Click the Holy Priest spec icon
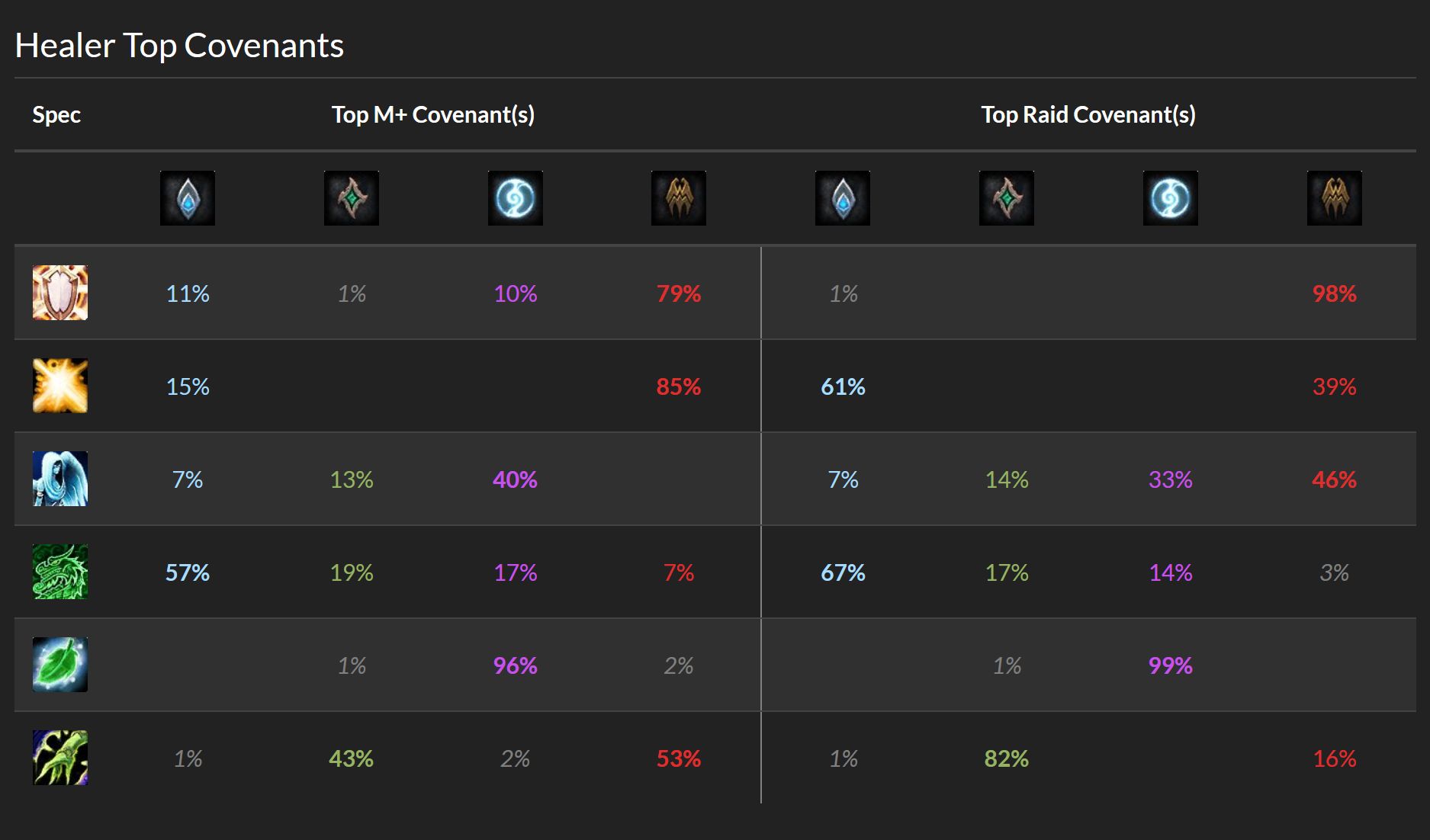 tap(60, 386)
